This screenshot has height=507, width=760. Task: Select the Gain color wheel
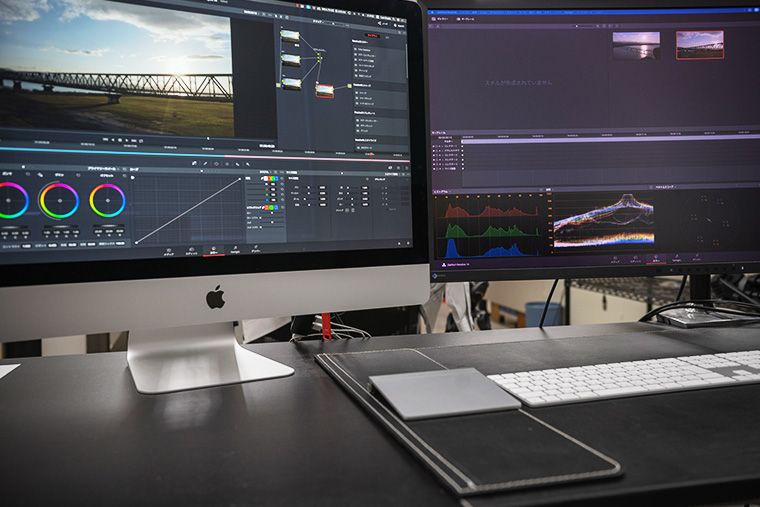point(107,200)
